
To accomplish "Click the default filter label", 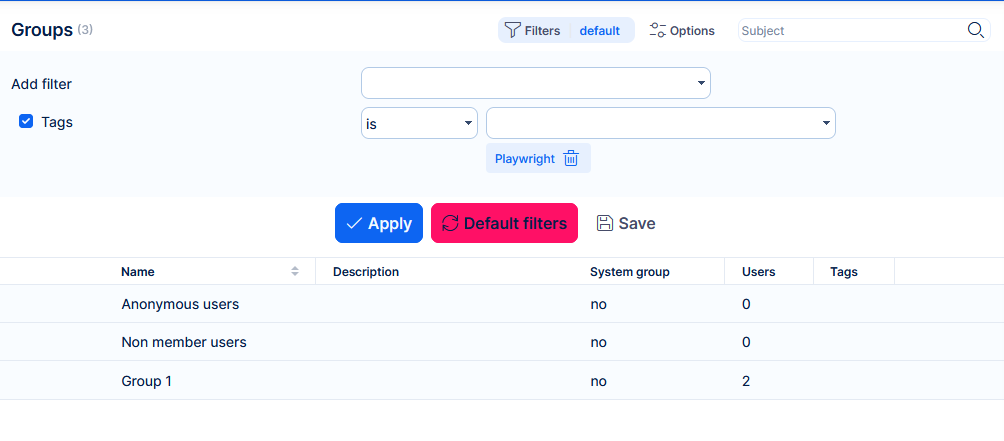I will [x=600, y=30].
